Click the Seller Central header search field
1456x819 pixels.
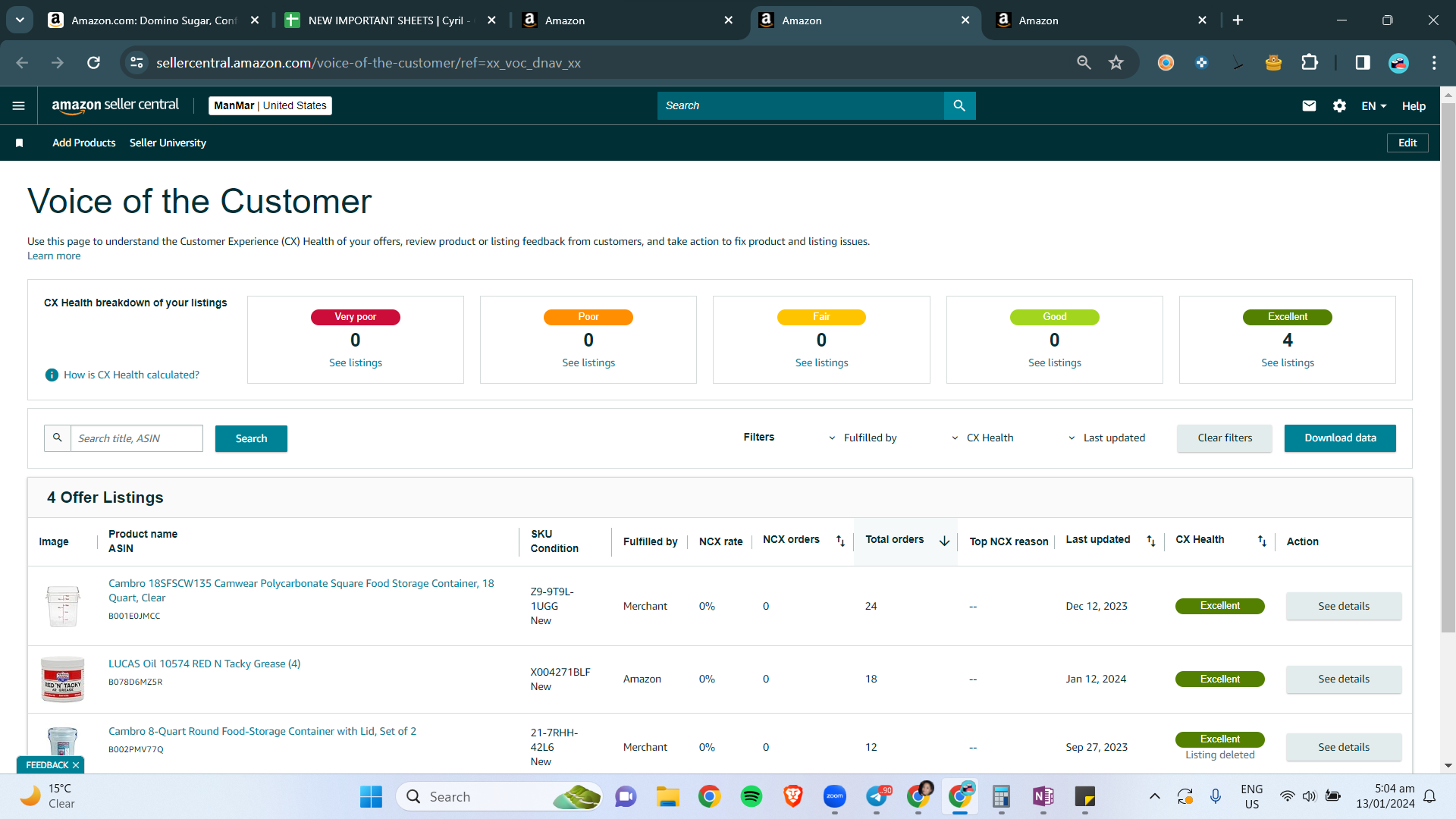tap(801, 106)
